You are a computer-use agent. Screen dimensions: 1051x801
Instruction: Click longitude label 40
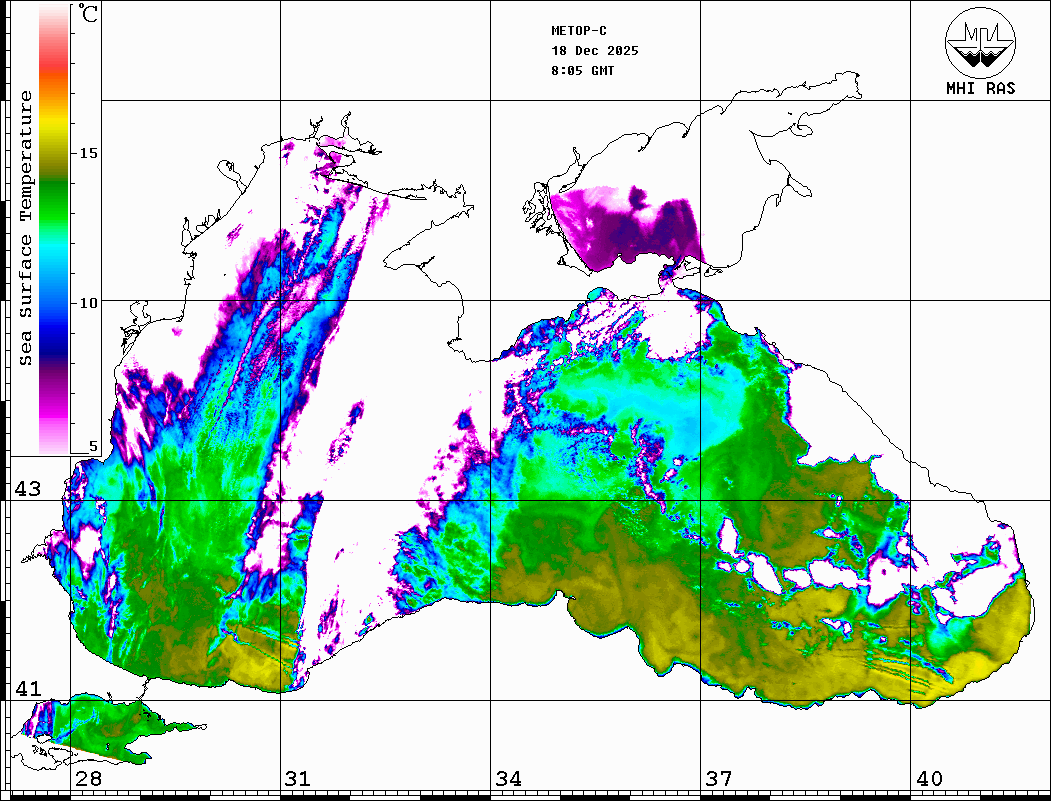929,779
